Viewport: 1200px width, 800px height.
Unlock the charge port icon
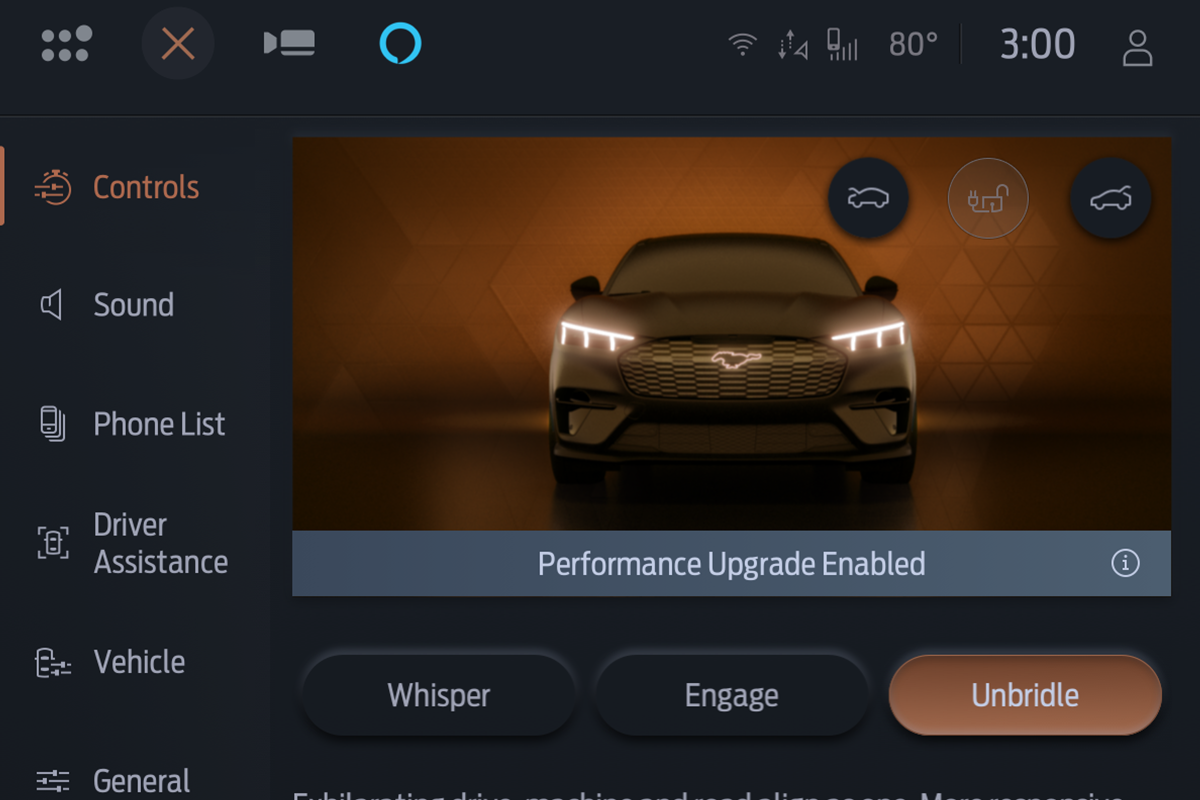pyautogui.click(x=988, y=198)
